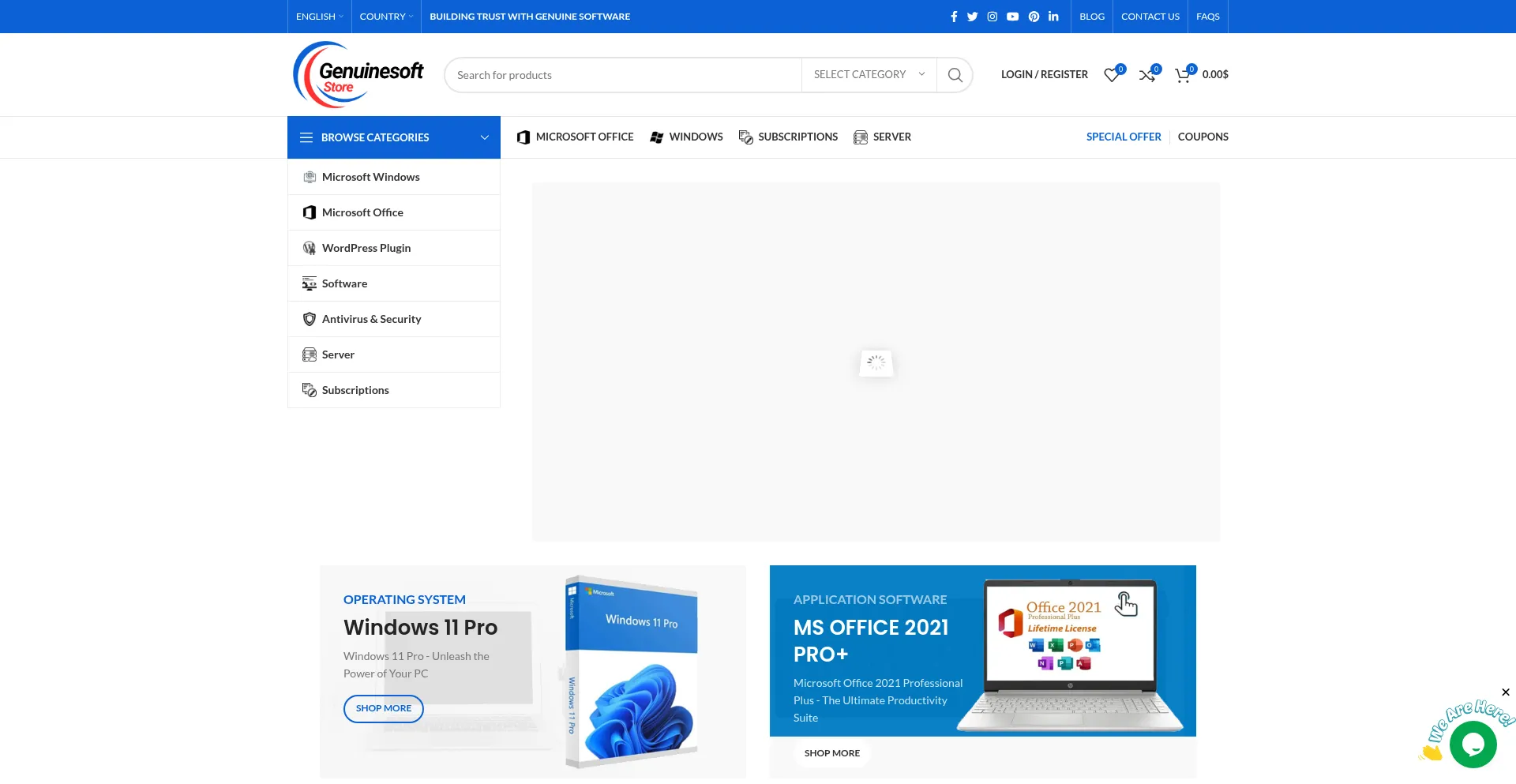Screen dimensions: 1516x784
Task: Open the Instagram social icon
Action: tap(993, 17)
